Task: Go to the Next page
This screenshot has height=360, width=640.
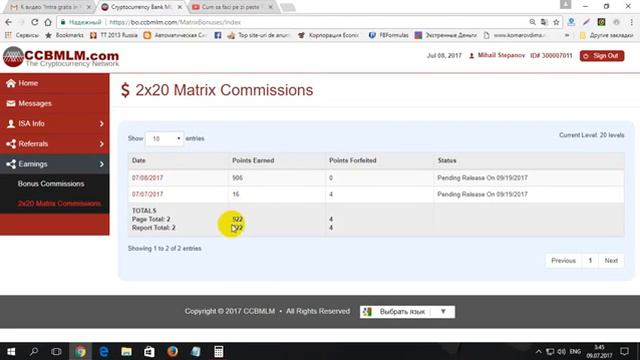Action: tap(611, 260)
